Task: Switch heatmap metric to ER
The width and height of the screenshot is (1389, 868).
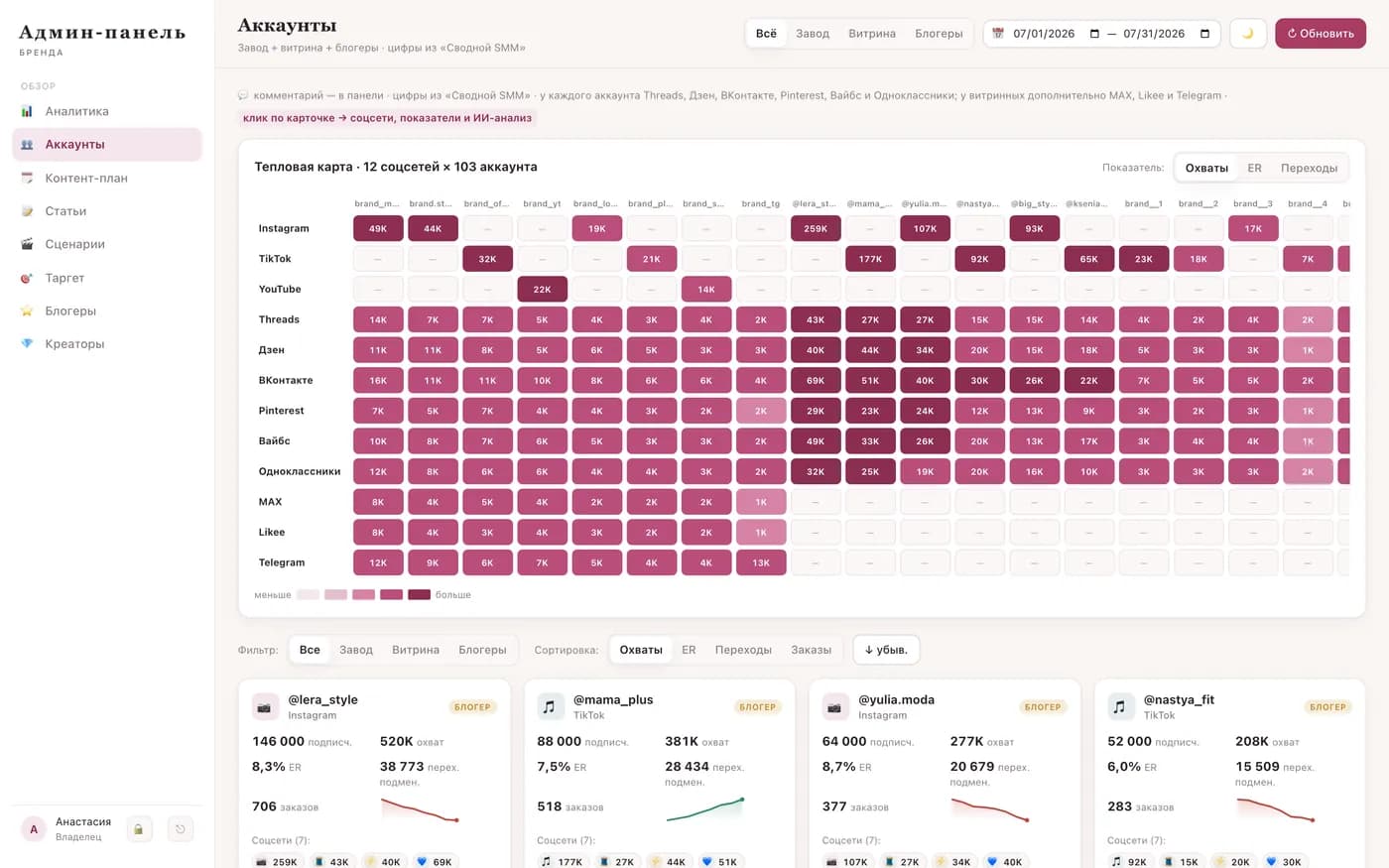Action: (x=1254, y=168)
